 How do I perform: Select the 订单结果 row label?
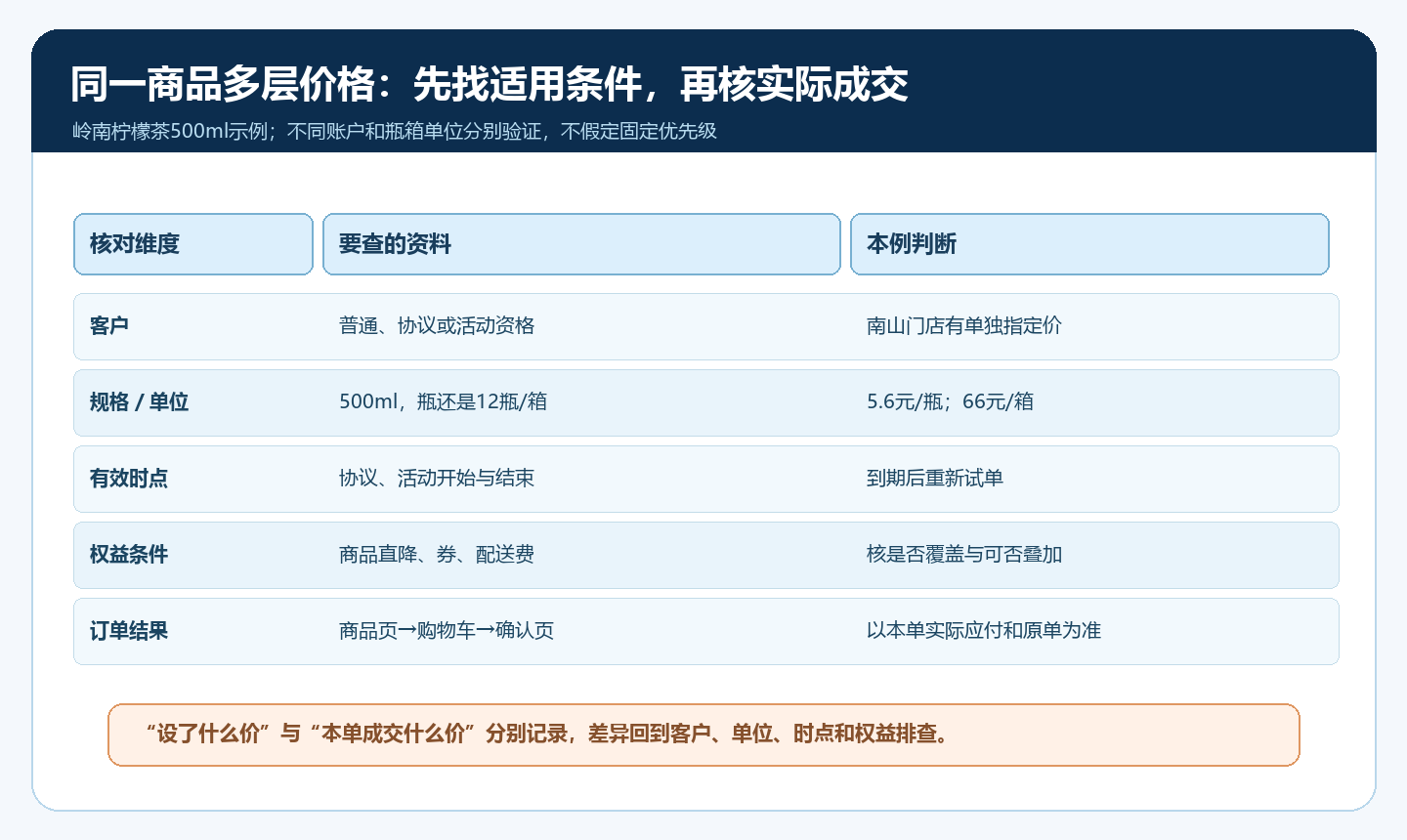(129, 631)
